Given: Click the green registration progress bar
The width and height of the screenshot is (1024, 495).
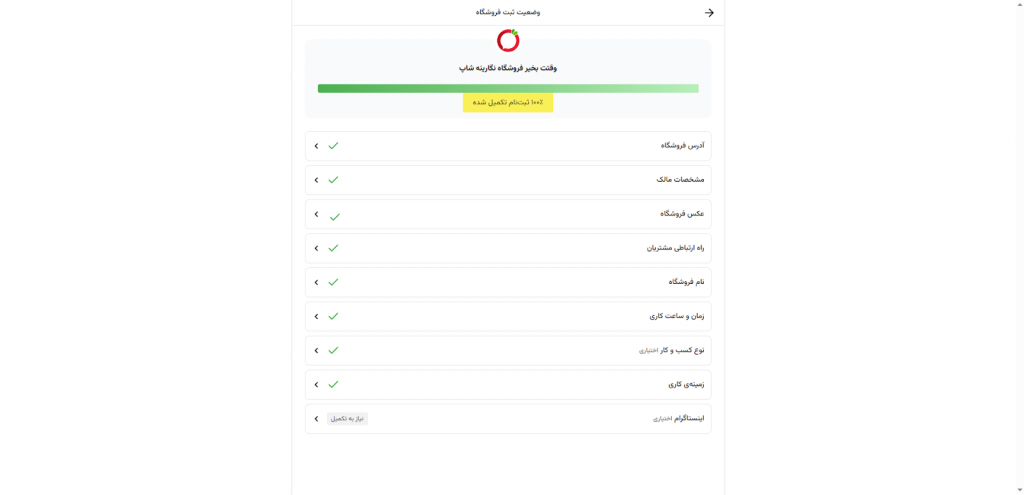Looking at the screenshot, I should click(x=508, y=88).
